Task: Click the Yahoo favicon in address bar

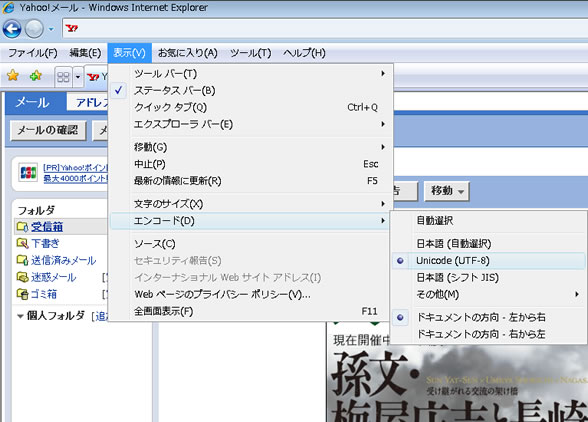Action: [x=72, y=29]
